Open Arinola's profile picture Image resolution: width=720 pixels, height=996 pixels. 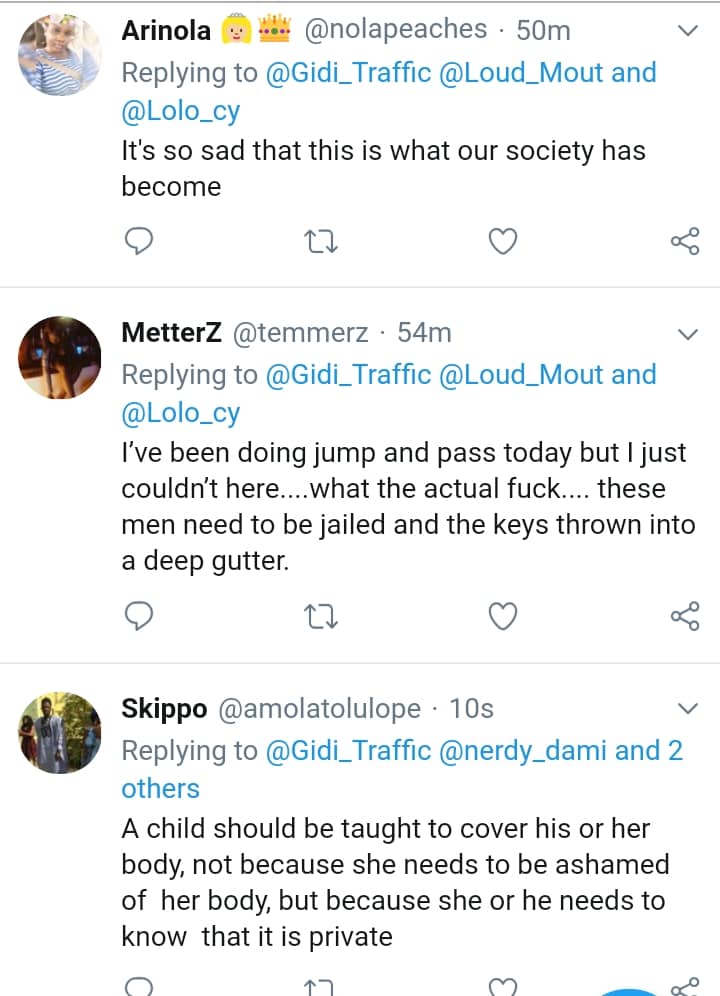coord(61,55)
